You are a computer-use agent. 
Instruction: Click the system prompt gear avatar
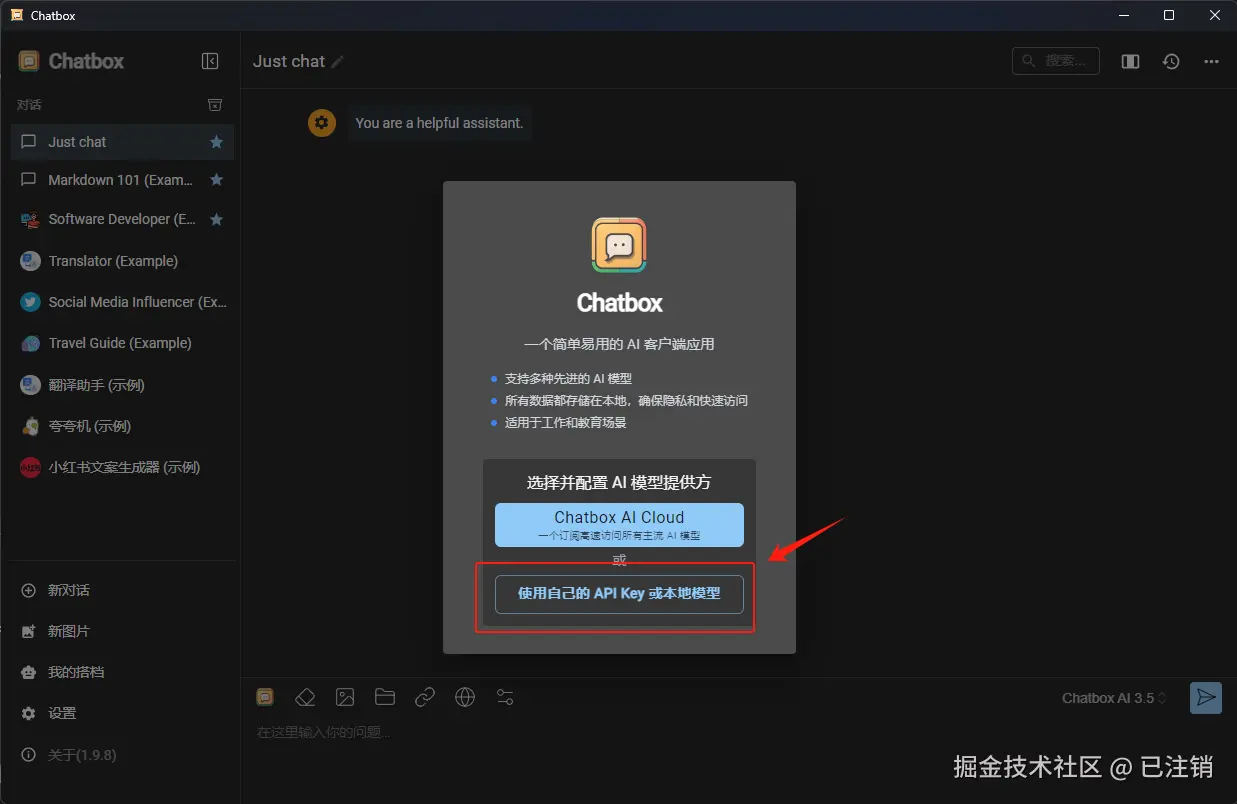(x=321, y=123)
